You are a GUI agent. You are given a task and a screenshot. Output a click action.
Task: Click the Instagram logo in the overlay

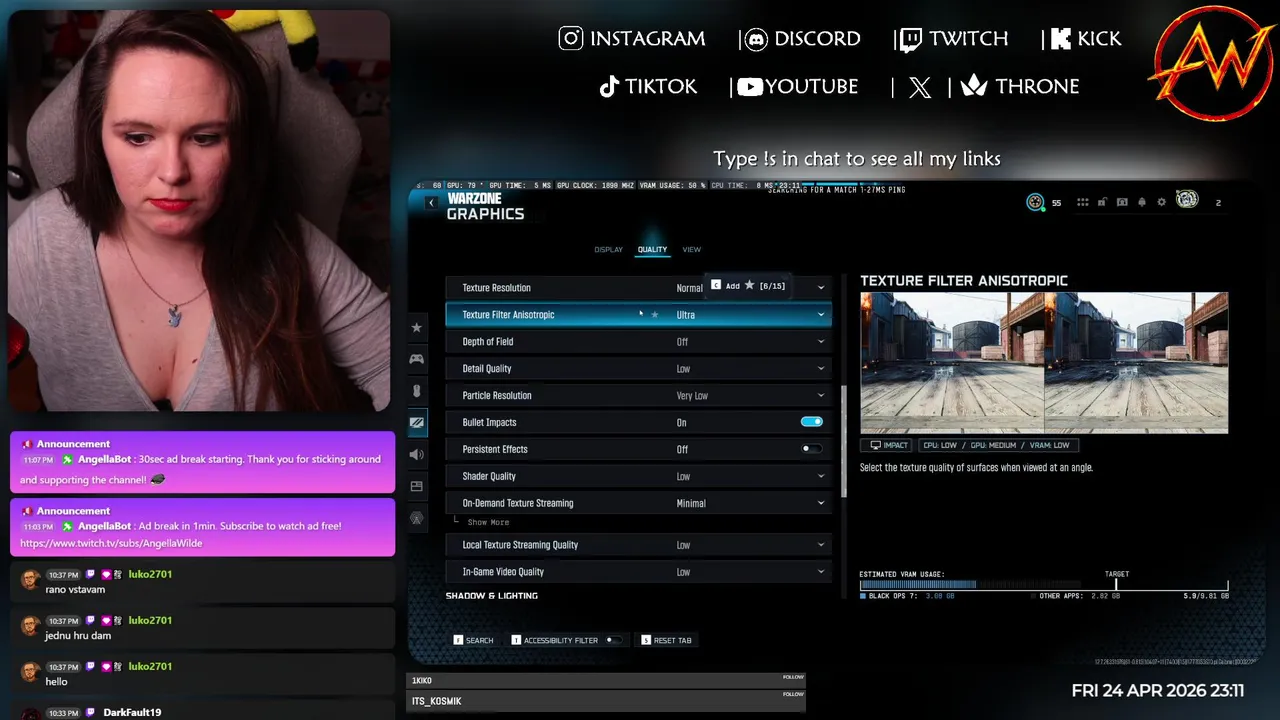pos(571,39)
